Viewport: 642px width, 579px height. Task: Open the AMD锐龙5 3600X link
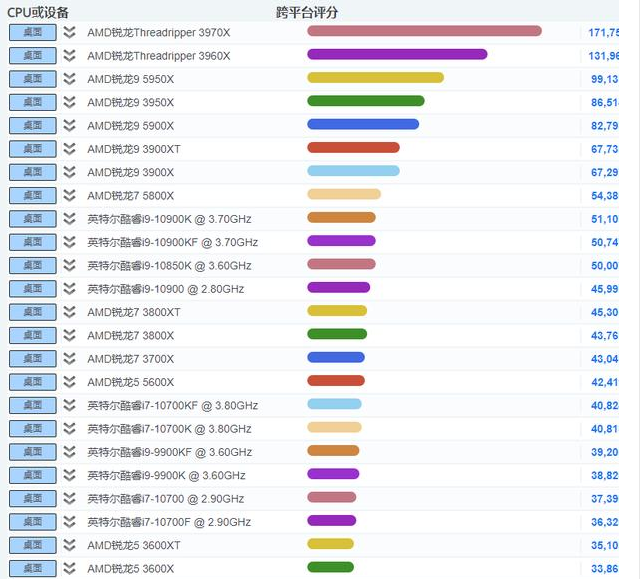click(130, 569)
